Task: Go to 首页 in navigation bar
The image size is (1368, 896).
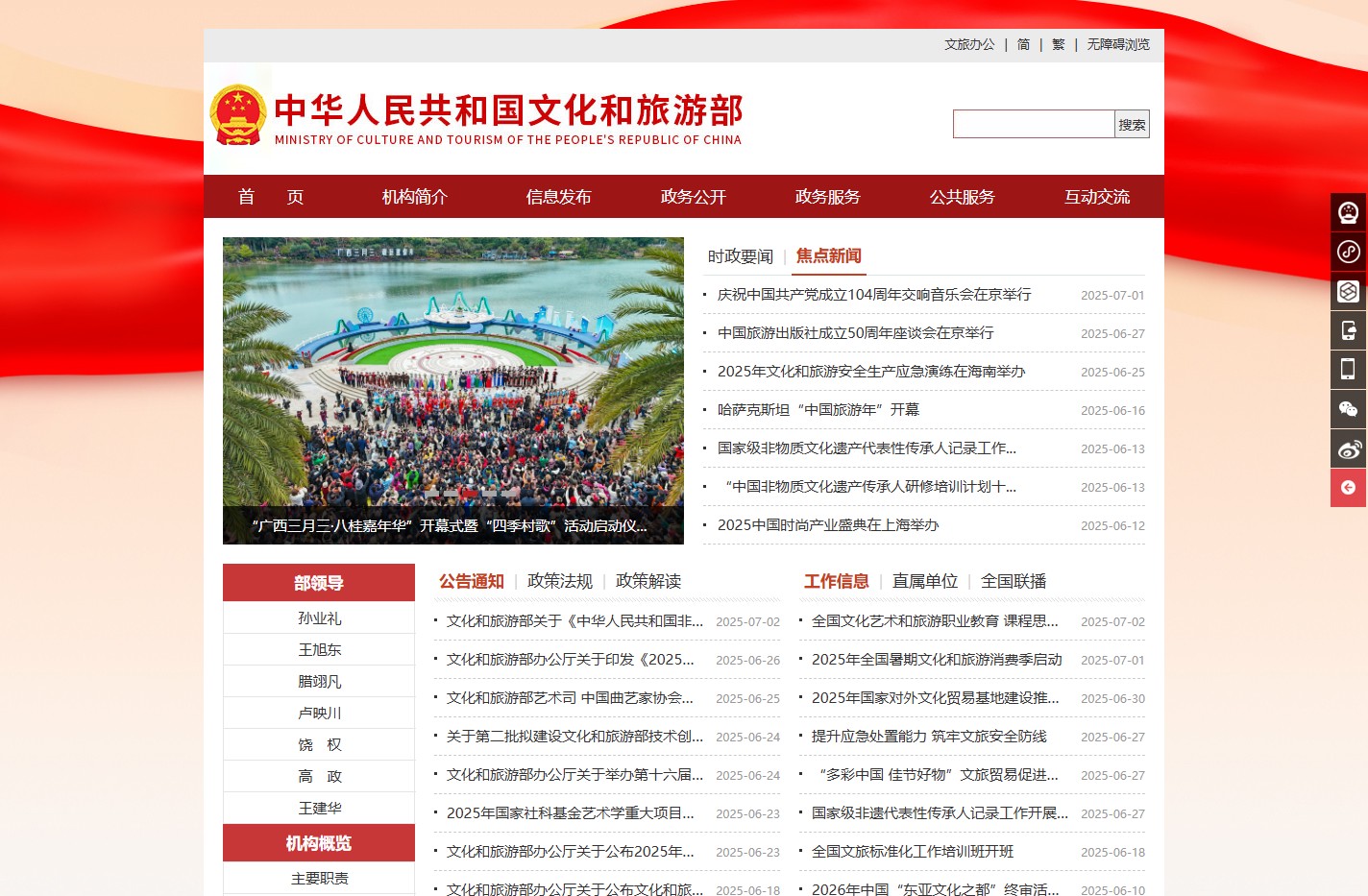Action: click(x=271, y=197)
